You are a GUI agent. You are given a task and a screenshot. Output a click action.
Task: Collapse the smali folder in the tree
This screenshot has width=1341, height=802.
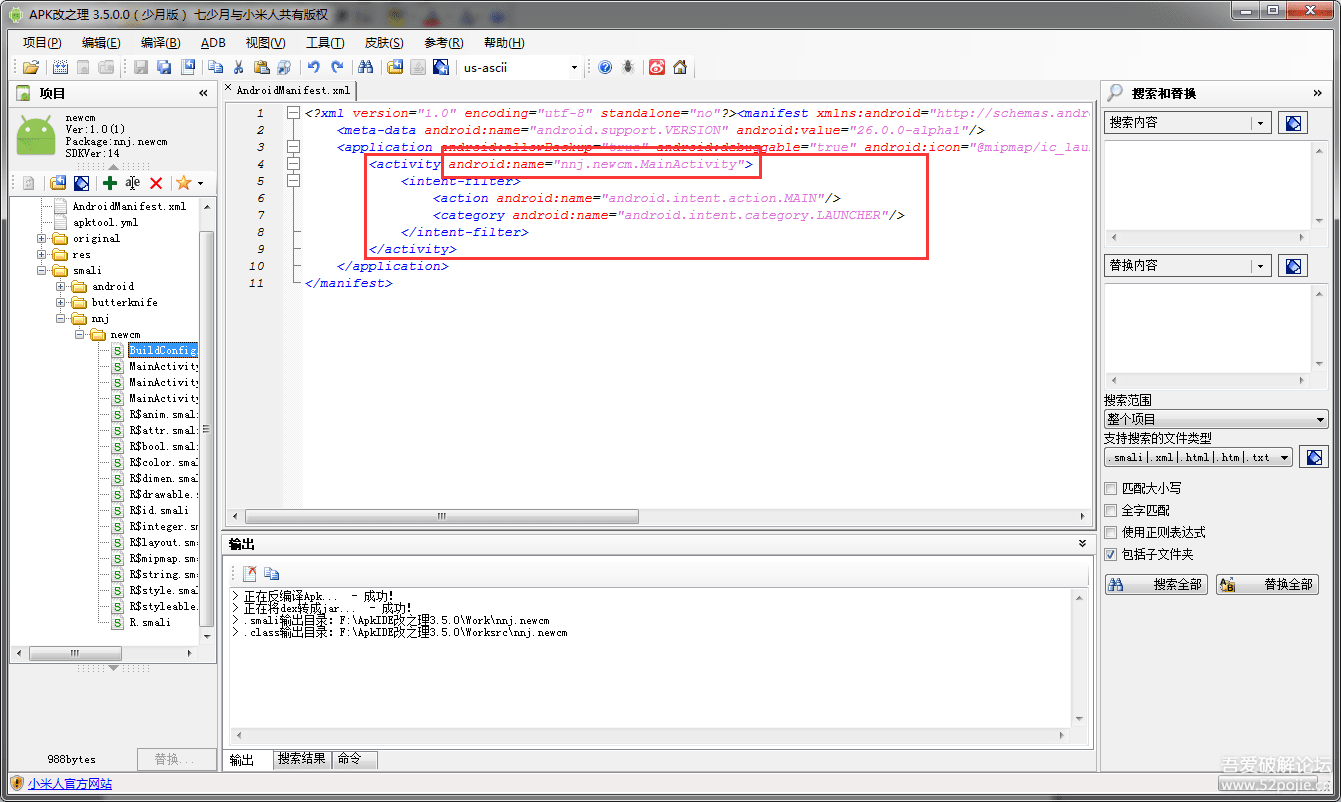tap(42, 271)
